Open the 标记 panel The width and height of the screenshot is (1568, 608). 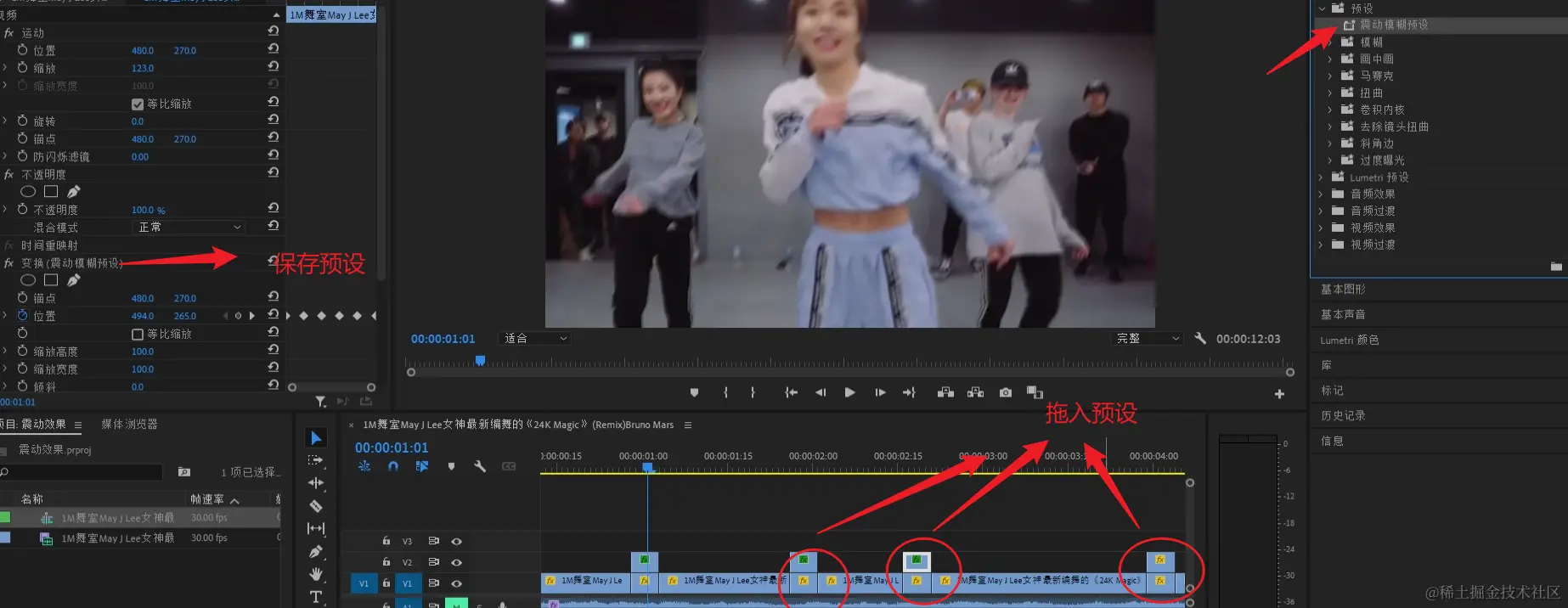click(1332, 391)
